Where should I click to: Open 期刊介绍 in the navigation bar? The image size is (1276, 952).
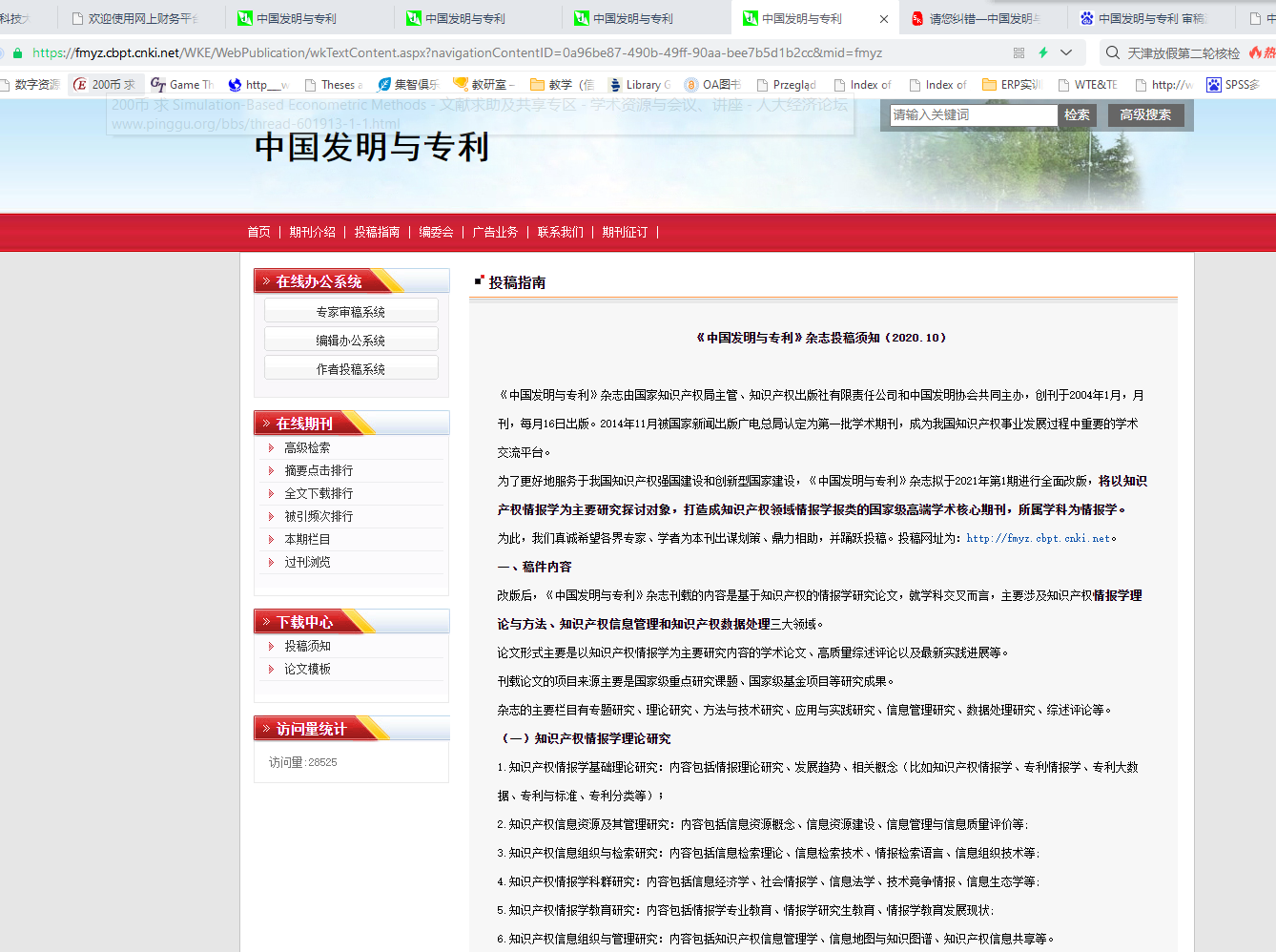313,232
